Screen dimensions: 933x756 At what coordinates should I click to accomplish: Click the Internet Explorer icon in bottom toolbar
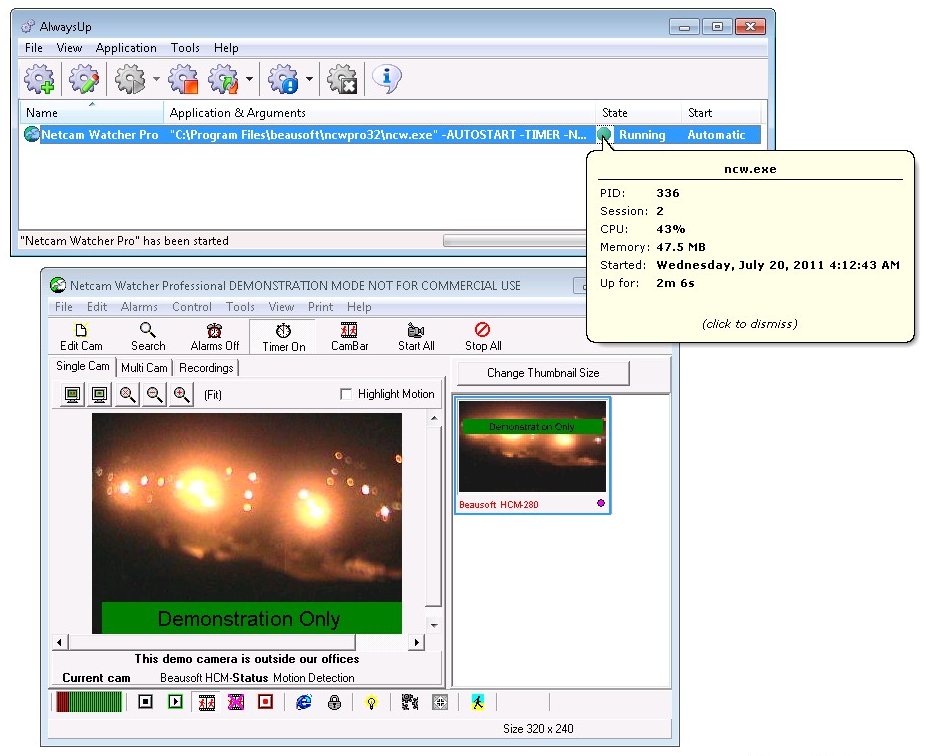tap(303, 702)
